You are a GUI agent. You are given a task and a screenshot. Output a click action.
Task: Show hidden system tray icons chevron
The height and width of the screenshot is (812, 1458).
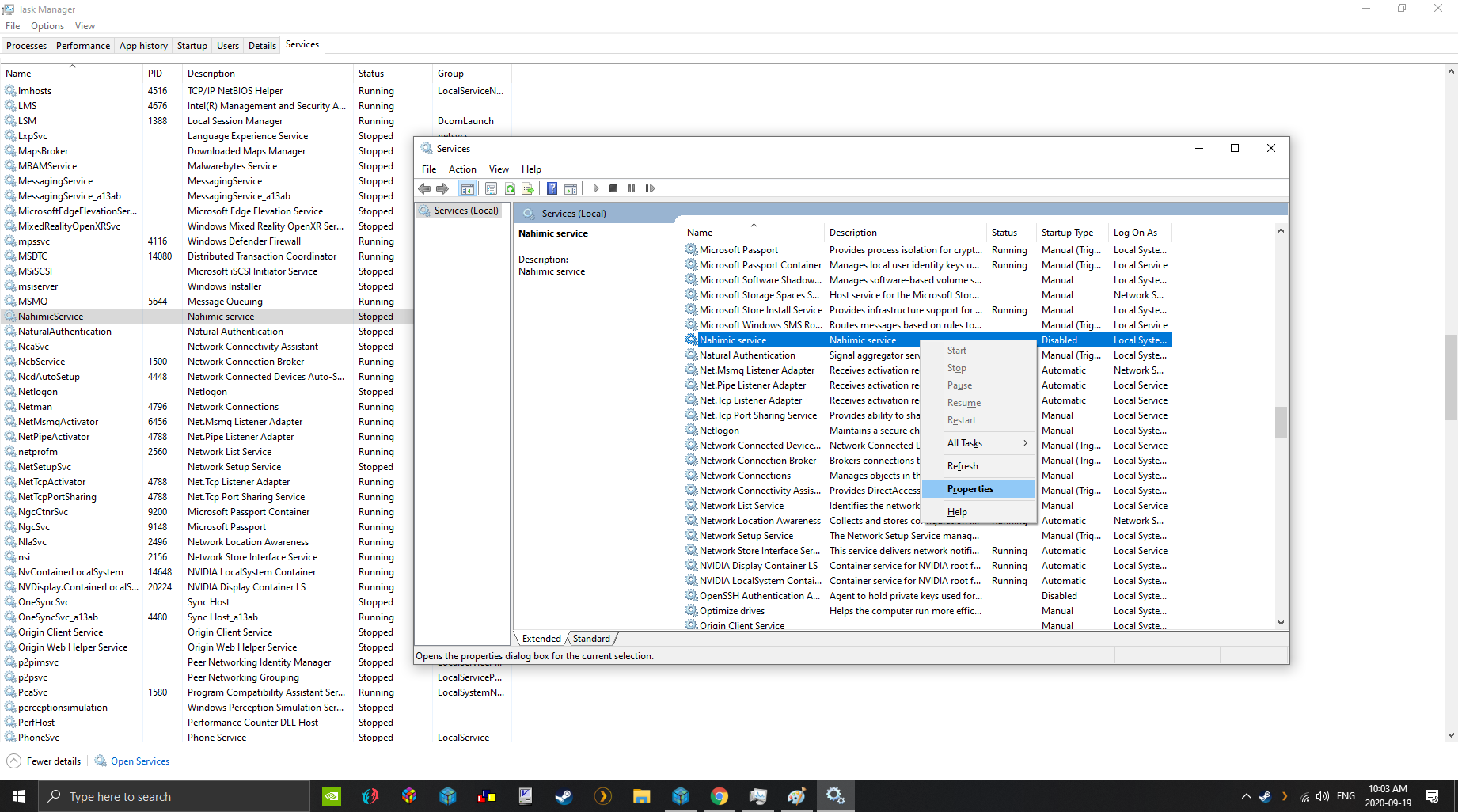coord(1247,796)
